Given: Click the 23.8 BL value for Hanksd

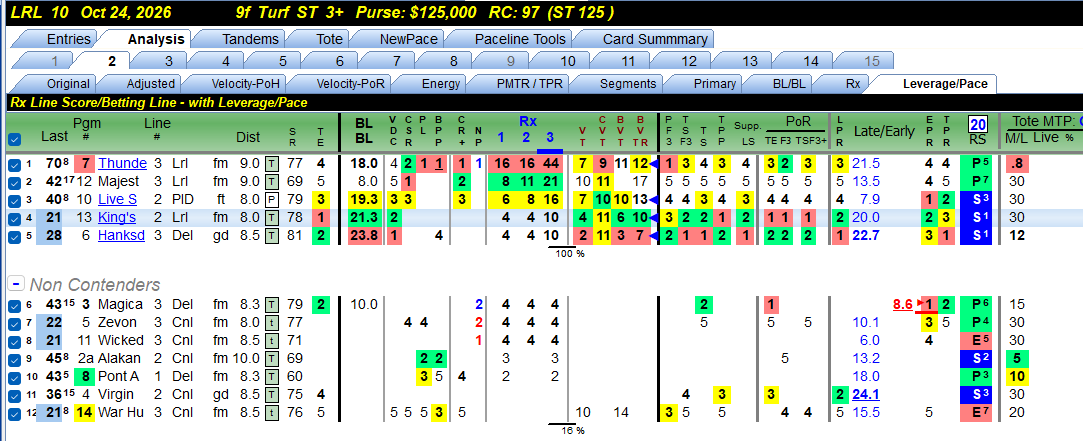Looking at the screenshot, I should [365, 236].
